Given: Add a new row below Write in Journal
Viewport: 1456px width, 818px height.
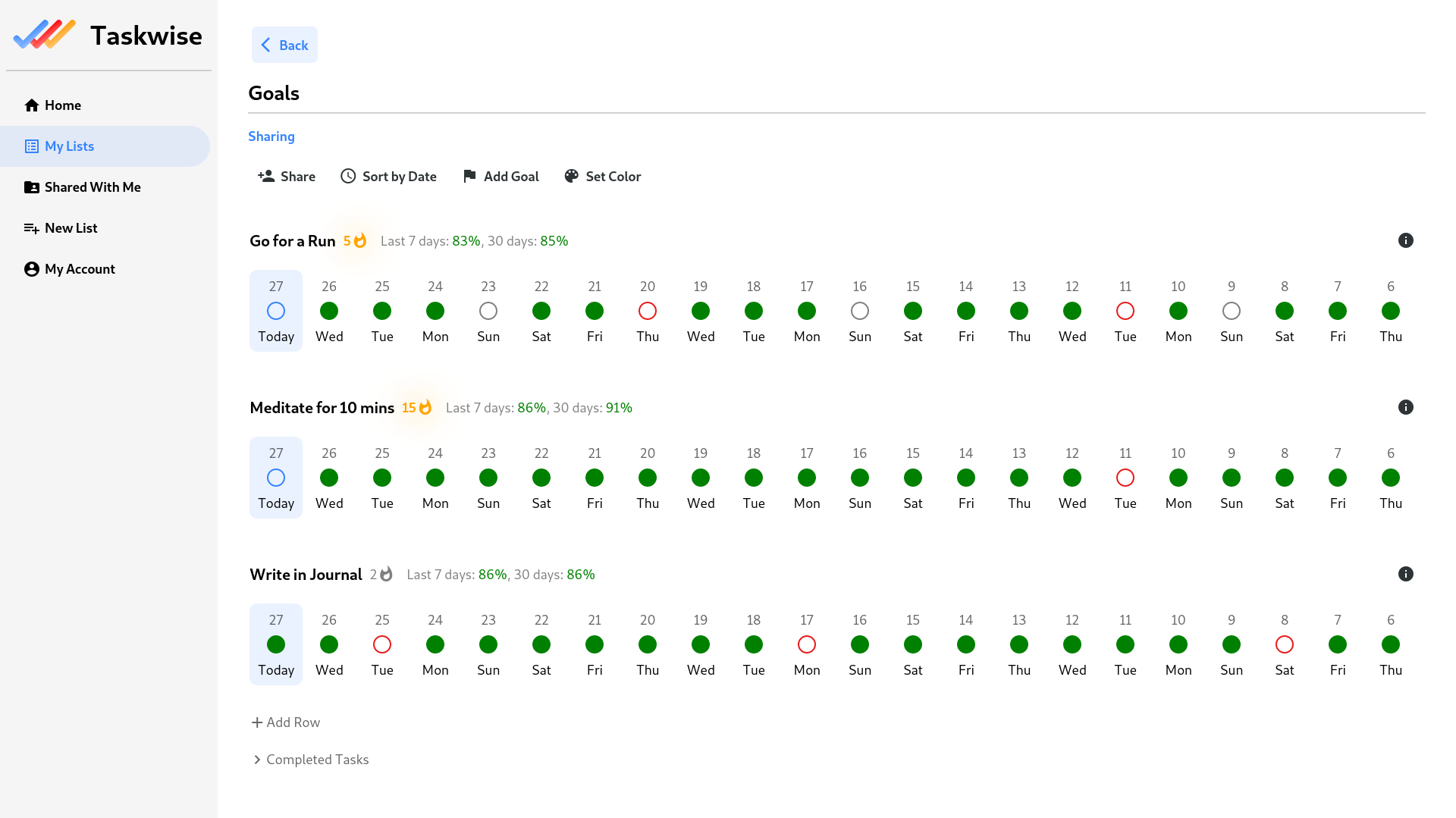Looking at the screenshot, I should tap(285, 722).
